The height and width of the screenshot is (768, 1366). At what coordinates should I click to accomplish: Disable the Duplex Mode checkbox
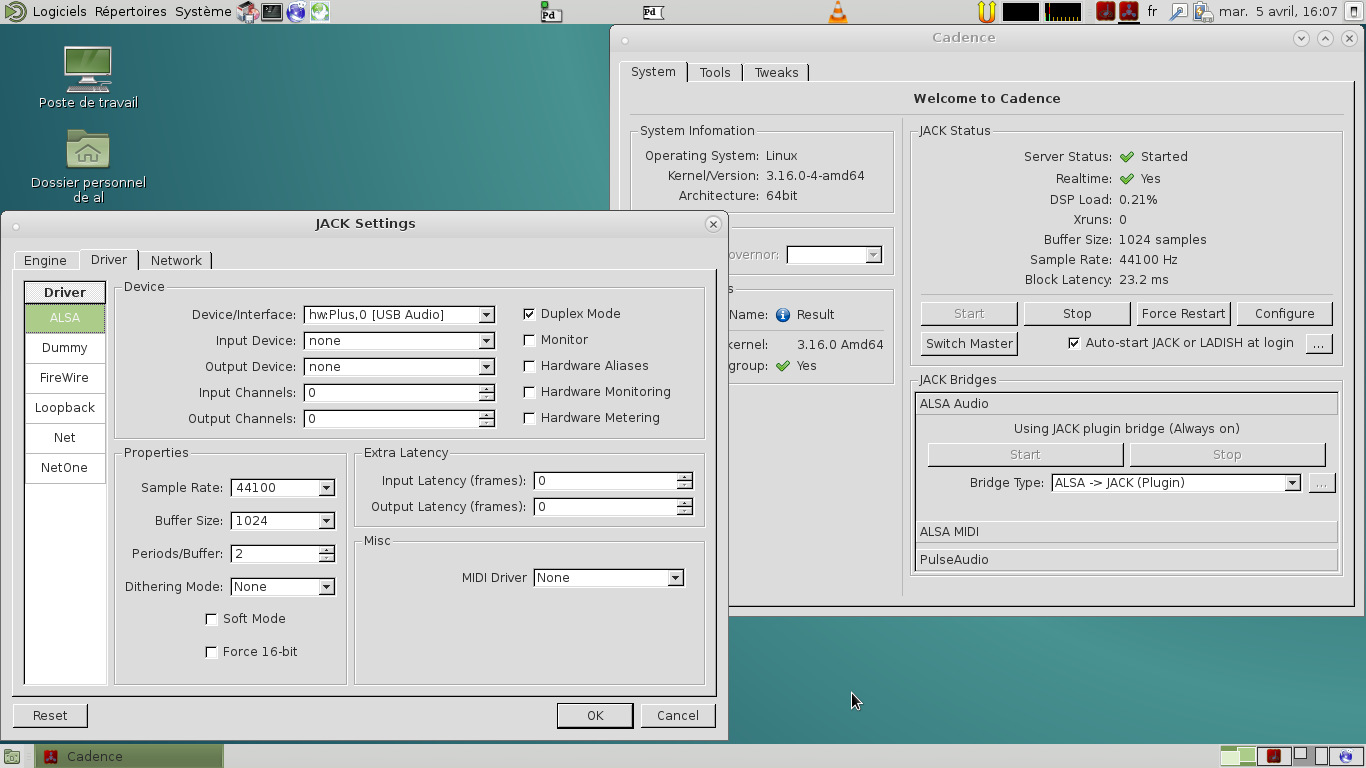(x=529, y=314)
